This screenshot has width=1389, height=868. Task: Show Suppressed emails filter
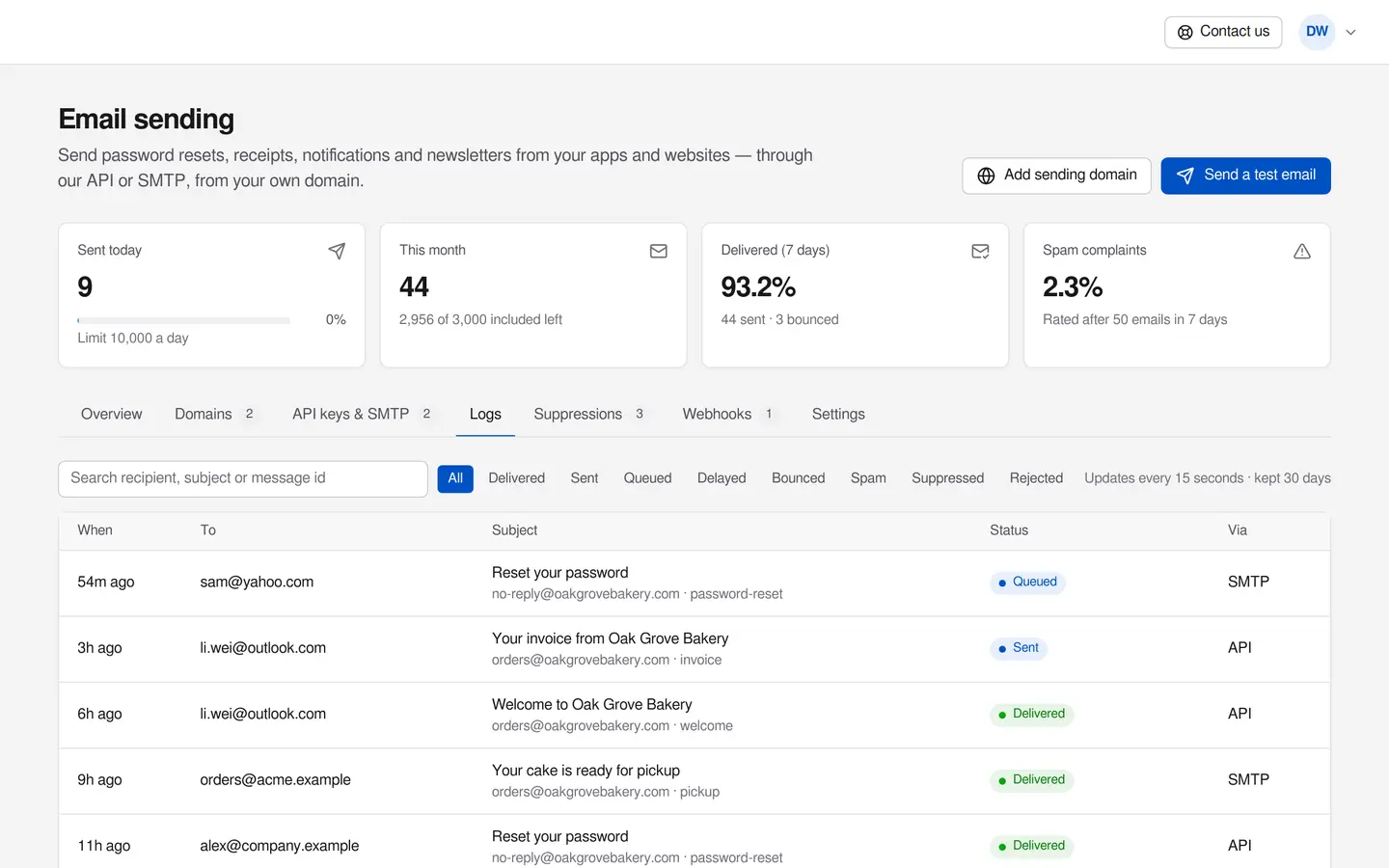948,478
